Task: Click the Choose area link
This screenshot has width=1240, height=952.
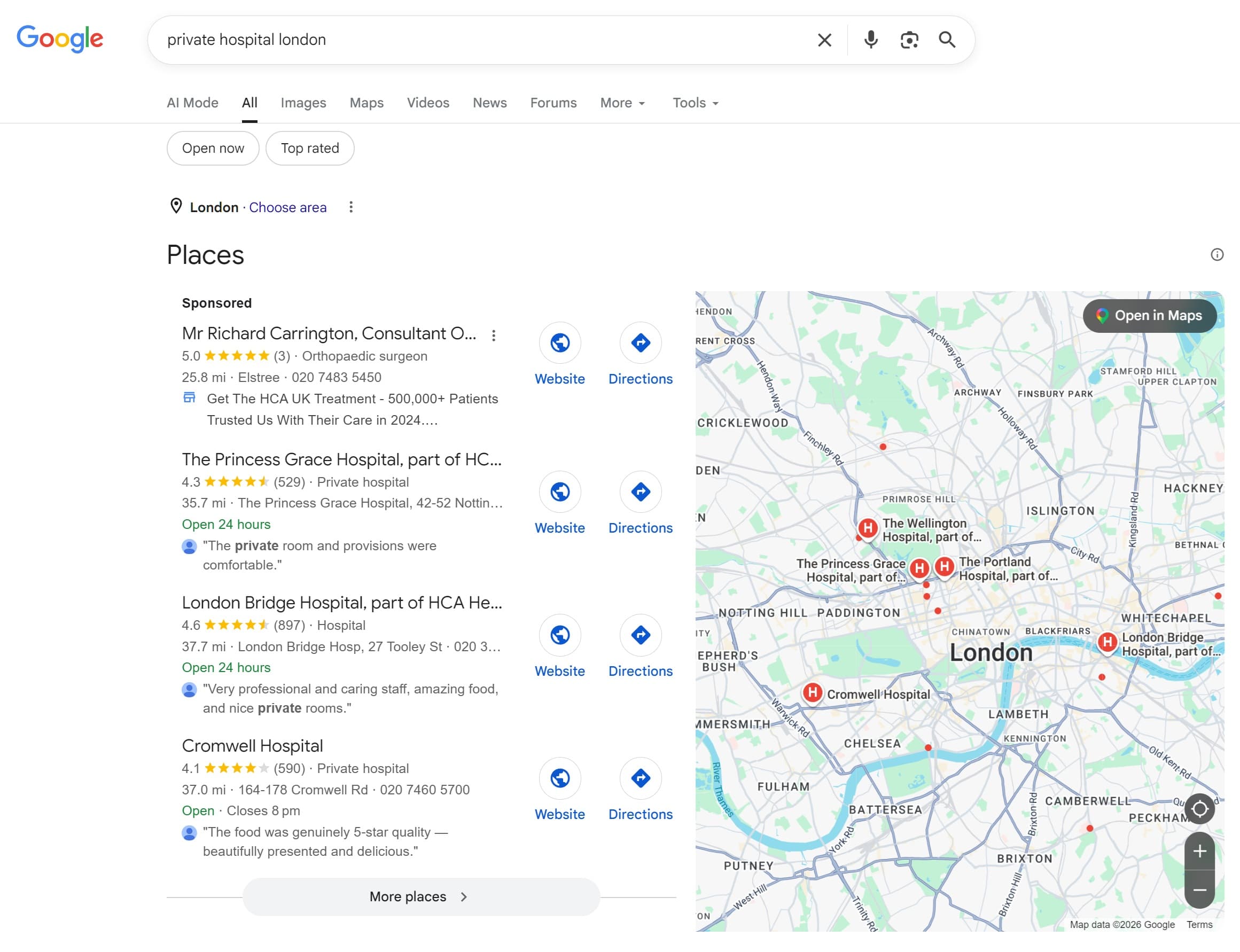Action: 288,207
